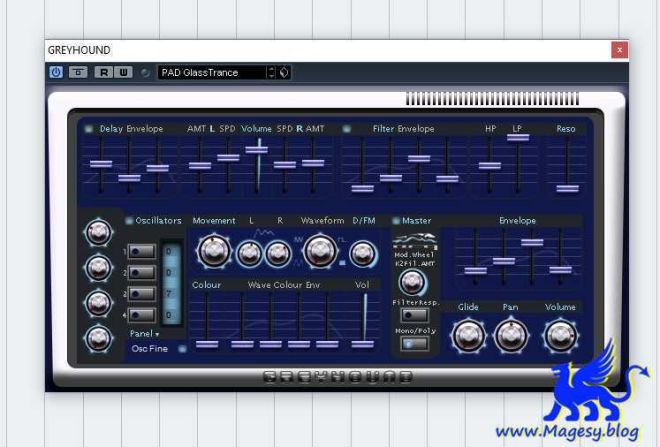Toggle the FilterResp. switch
The height and width of the screenshot is (447, 660).
pyautogui.click(x=415, y=315)
